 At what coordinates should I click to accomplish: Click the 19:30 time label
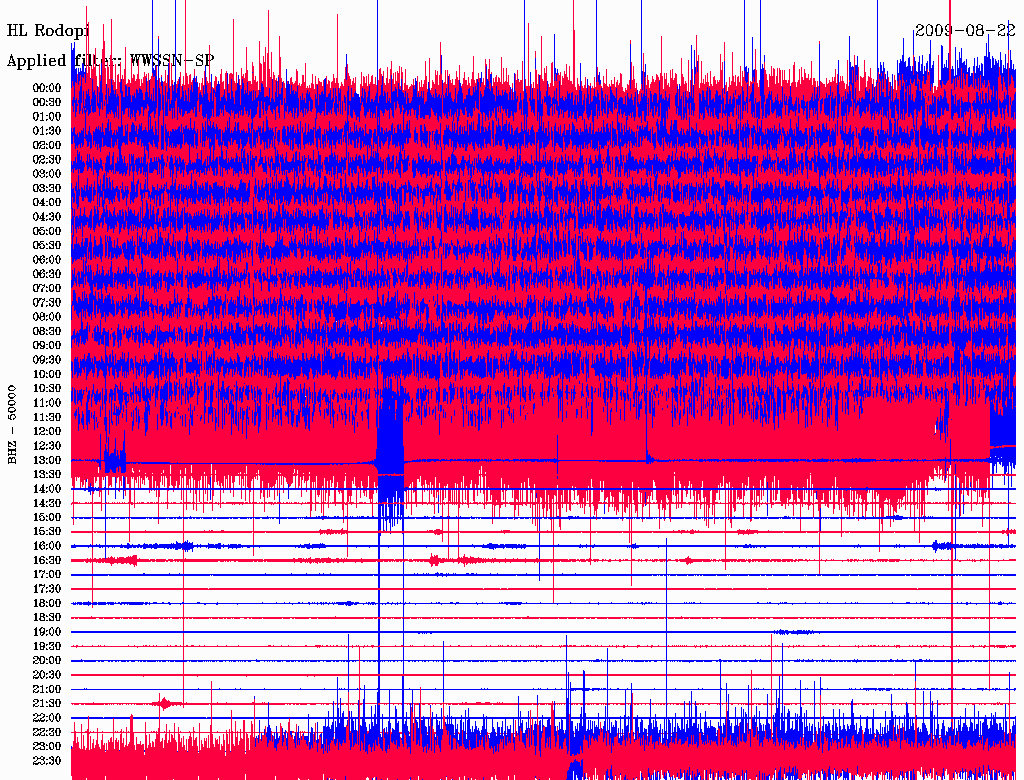click(x=46, y=646)
